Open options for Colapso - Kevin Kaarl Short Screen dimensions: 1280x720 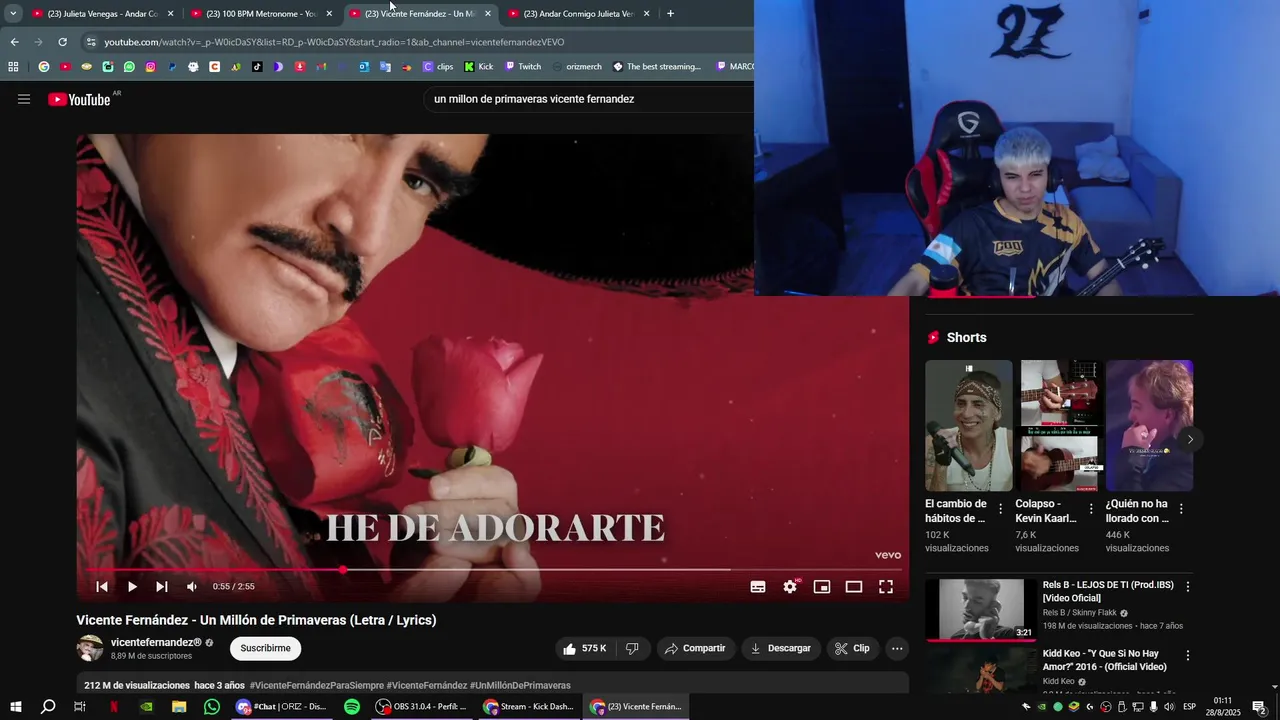1091,509
